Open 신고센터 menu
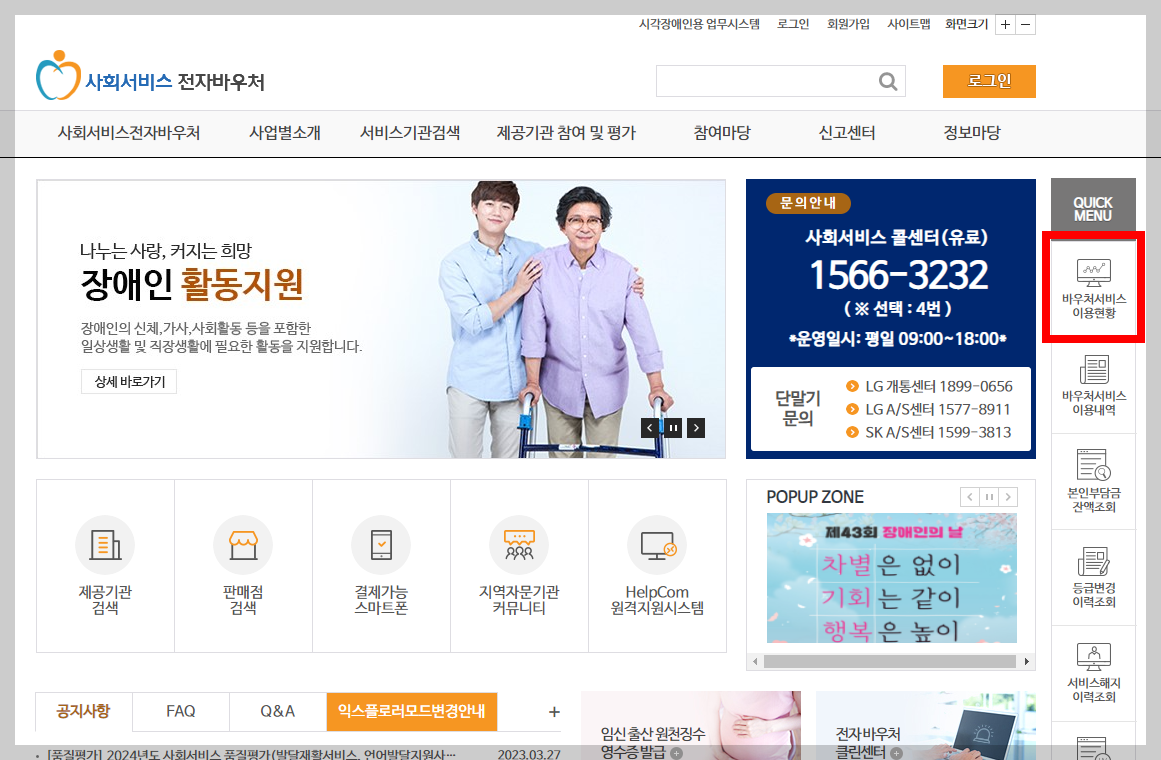1161x760 pixels. pos(847,133)
